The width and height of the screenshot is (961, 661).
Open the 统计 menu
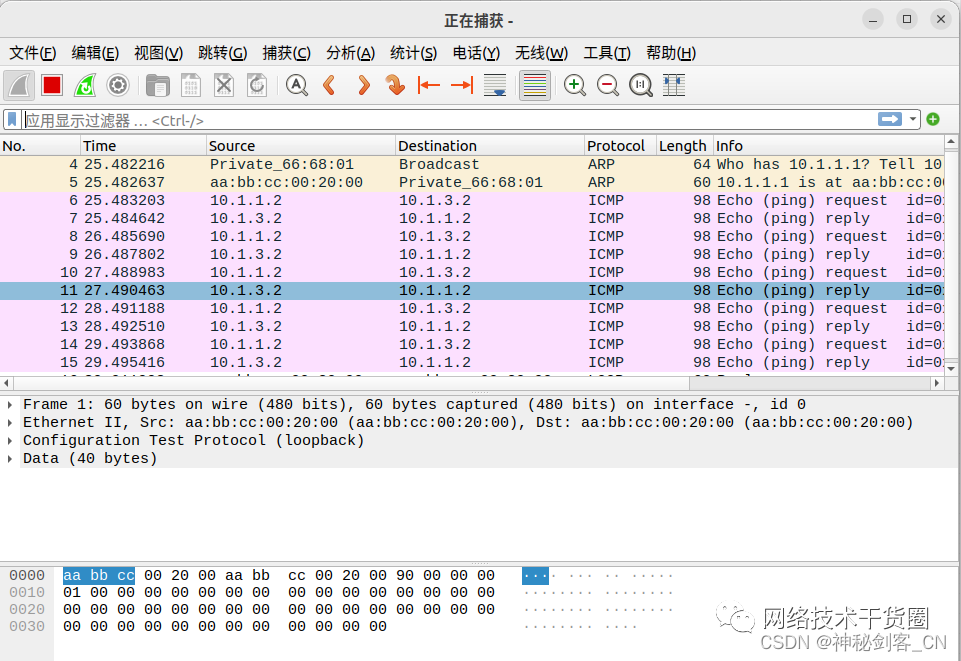click(413, 53)
